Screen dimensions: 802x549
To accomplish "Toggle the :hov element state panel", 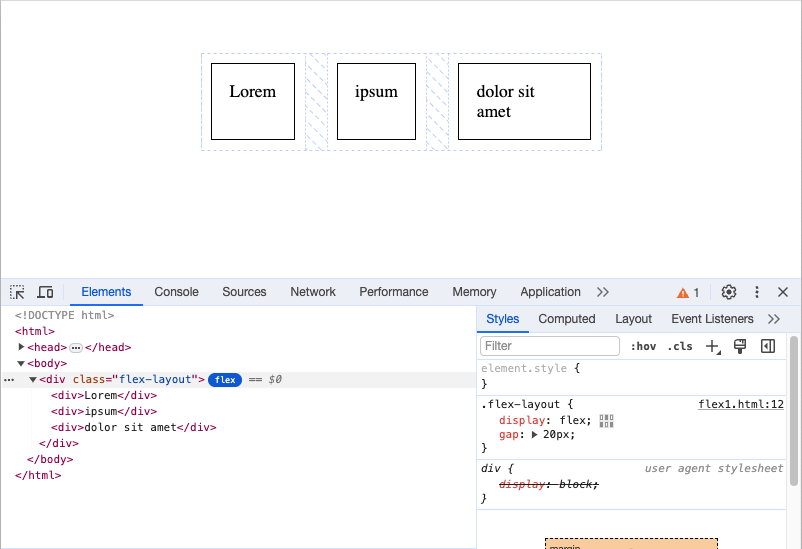I will tap(643, 346).
